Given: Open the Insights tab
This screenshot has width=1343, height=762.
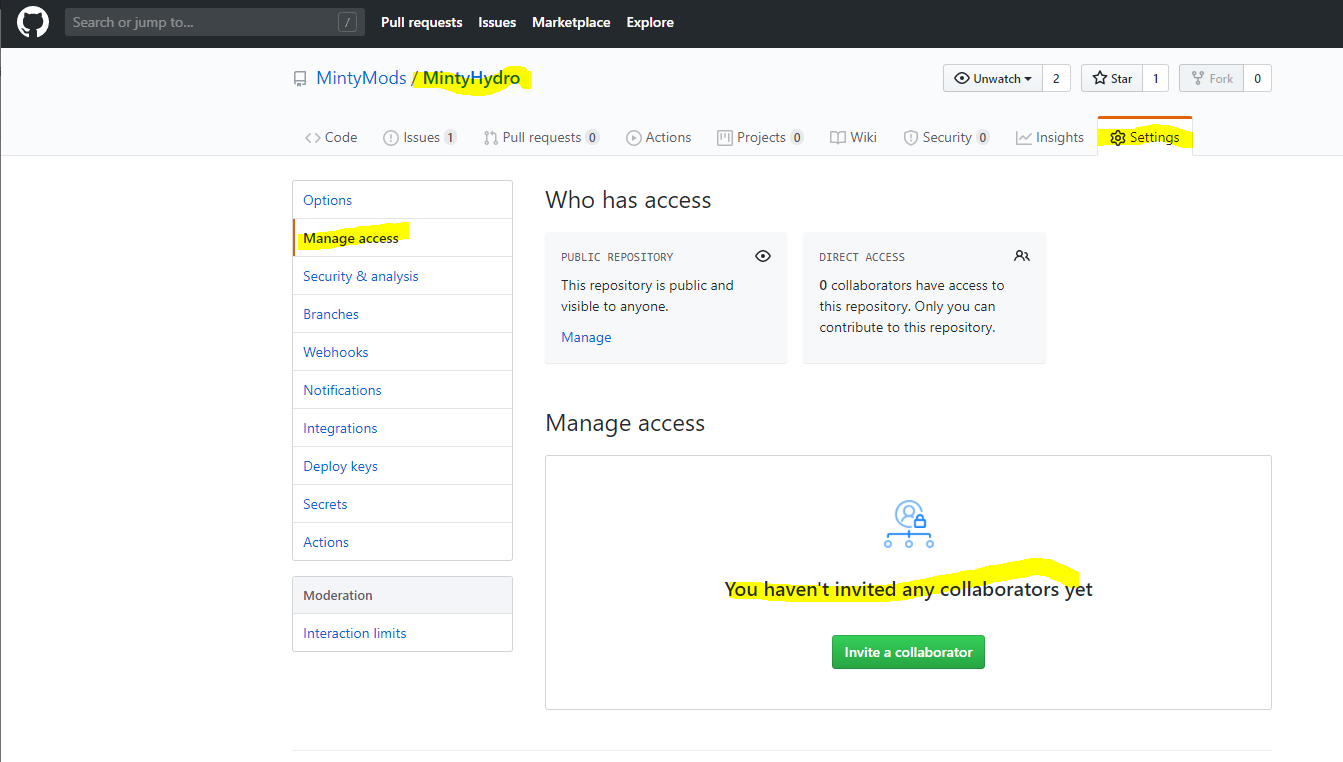Looking at the screenshot, I should click(1050, 137).
